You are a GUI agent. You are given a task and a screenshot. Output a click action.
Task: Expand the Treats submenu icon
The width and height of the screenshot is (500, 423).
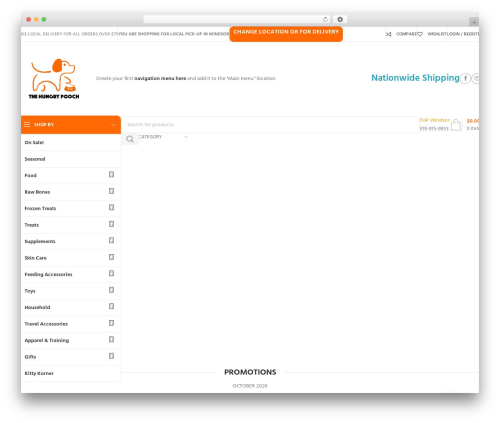click(x=112, y=224)
